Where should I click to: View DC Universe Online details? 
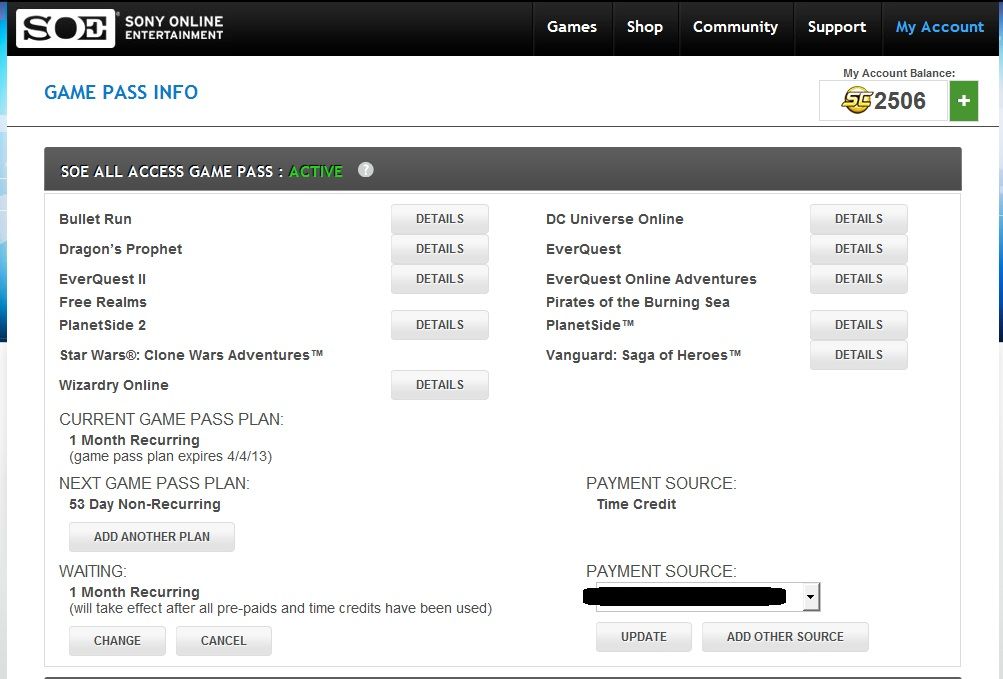coord(858,219)
